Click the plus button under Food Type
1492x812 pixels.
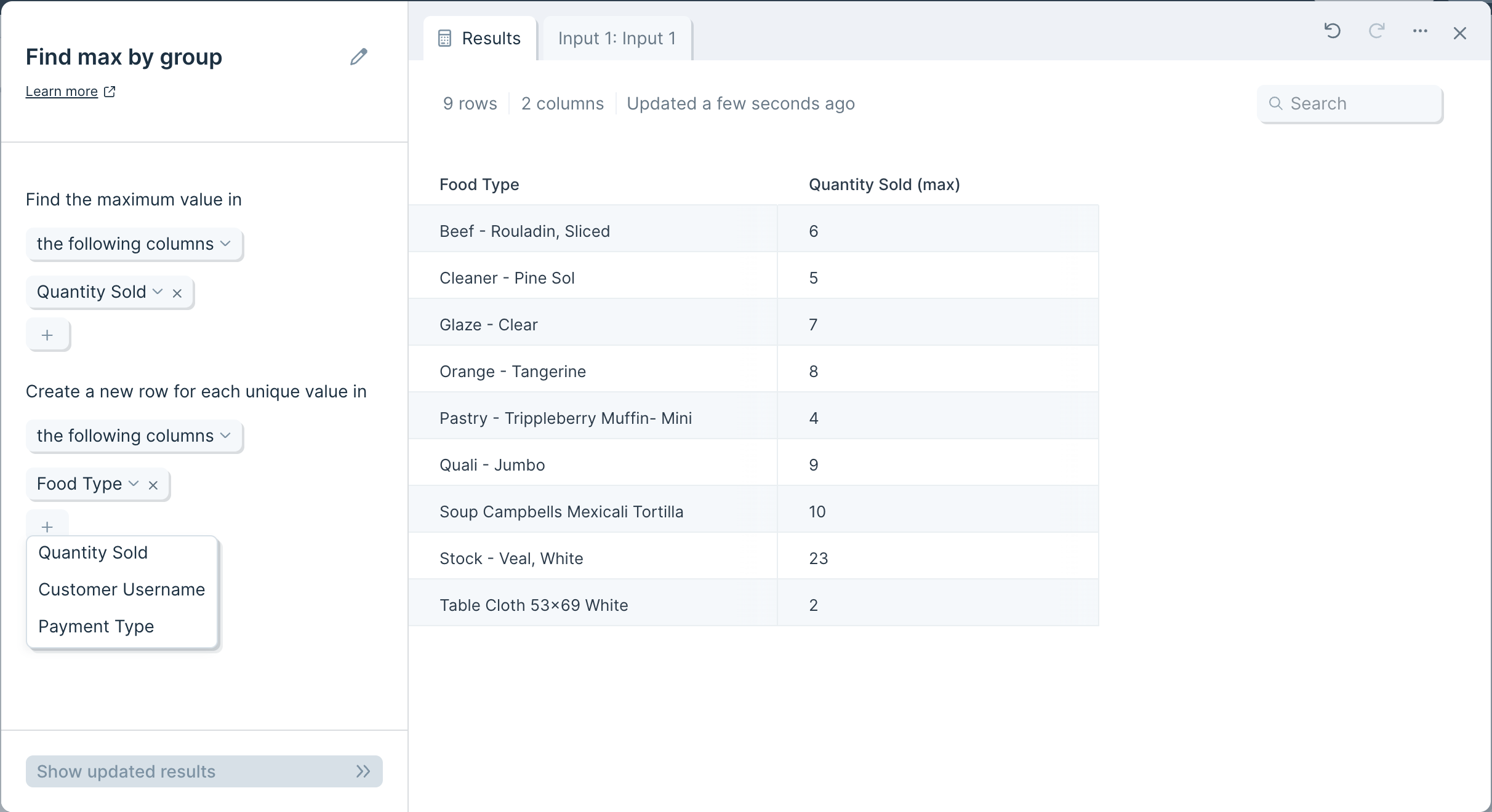pyautogui.click(x=47, y=526)
